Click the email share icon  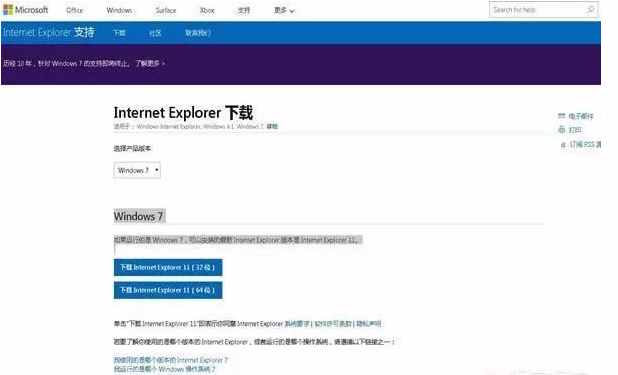(x=562, y=116)
